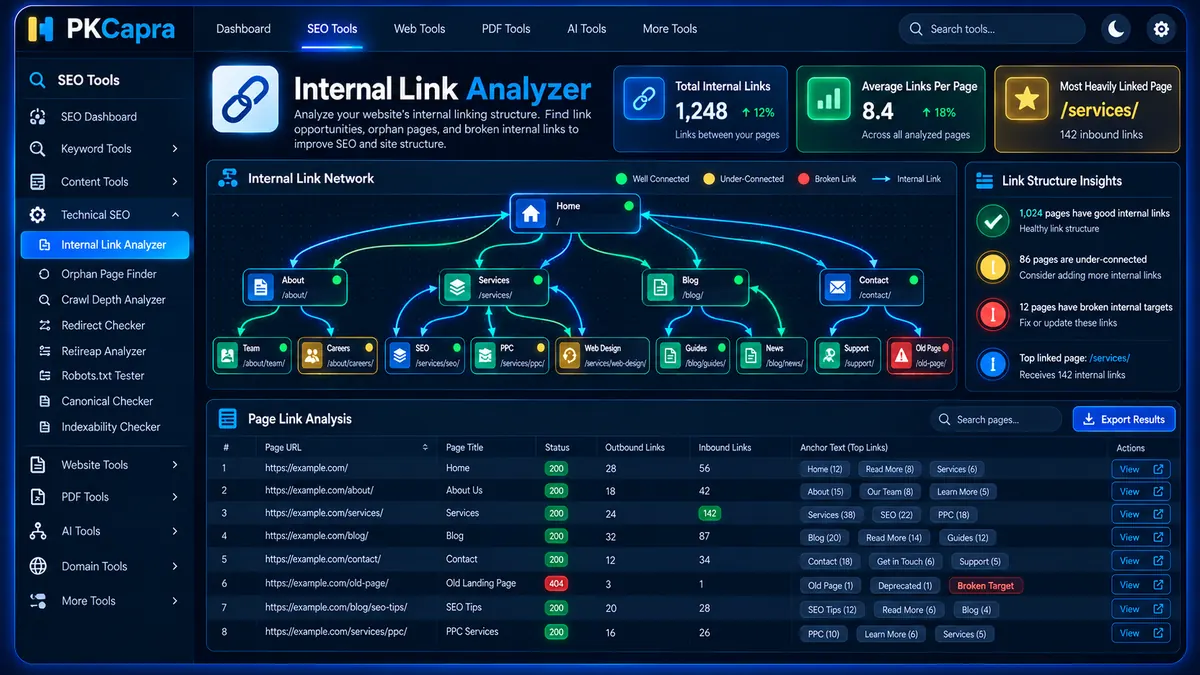The width and height of the screenshot is (1200, 675).
Task: Click the search magnifier in top bar
Action: [916, 29]
